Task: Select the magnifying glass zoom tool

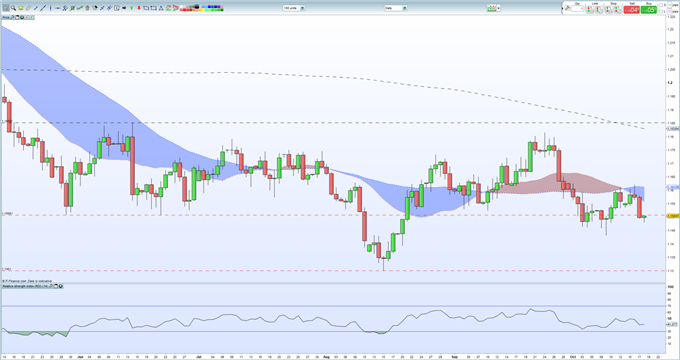Action: click(x=13, y=8)
